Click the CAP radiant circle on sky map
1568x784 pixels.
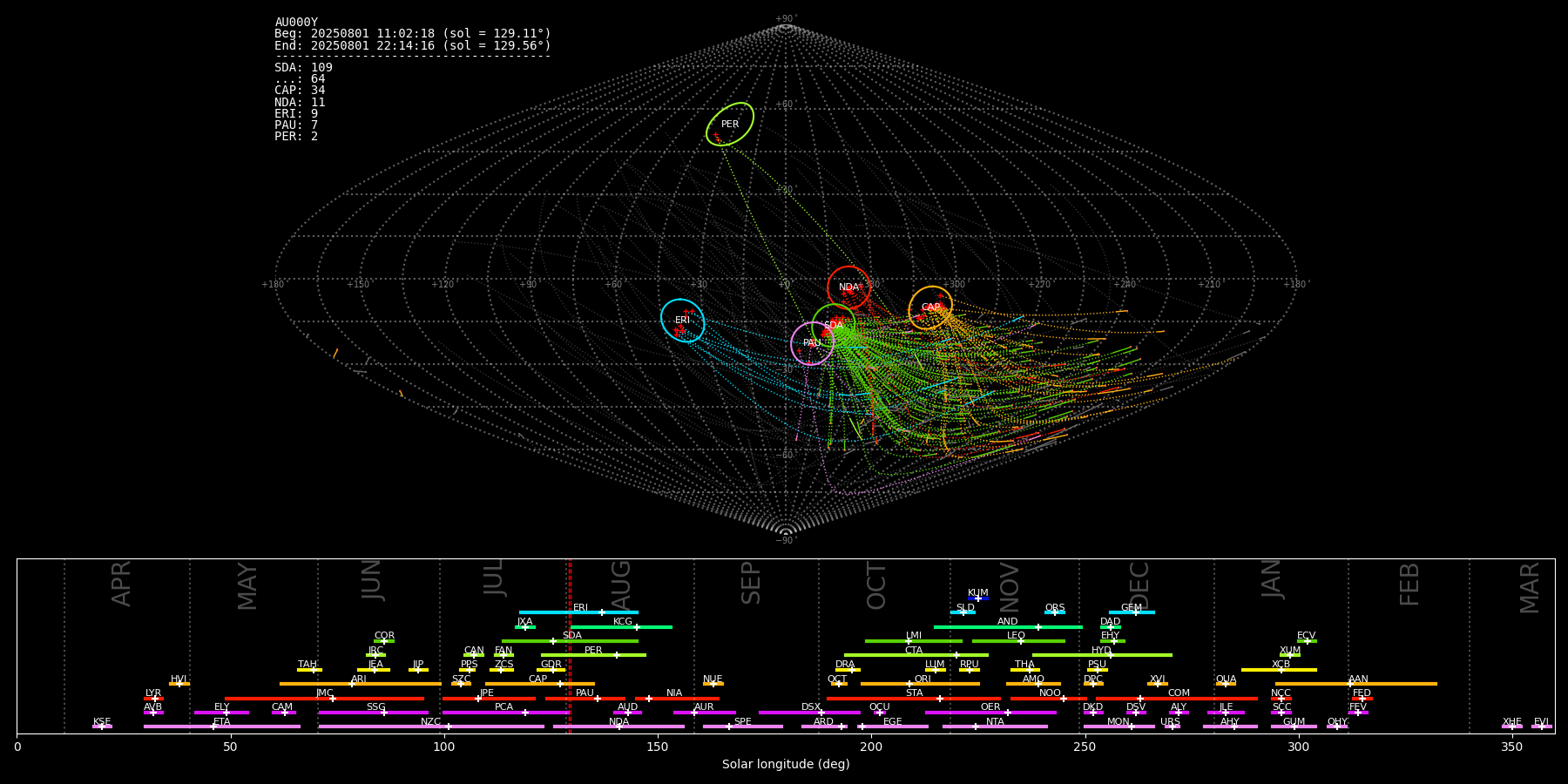coord(930,308)
